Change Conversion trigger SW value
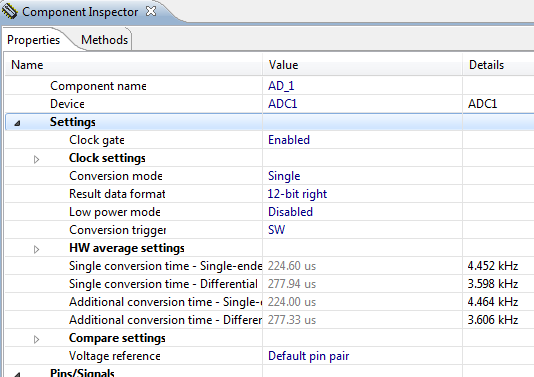Screen dimensions: 534x377 pyautogui.click(x=362, y=230)
